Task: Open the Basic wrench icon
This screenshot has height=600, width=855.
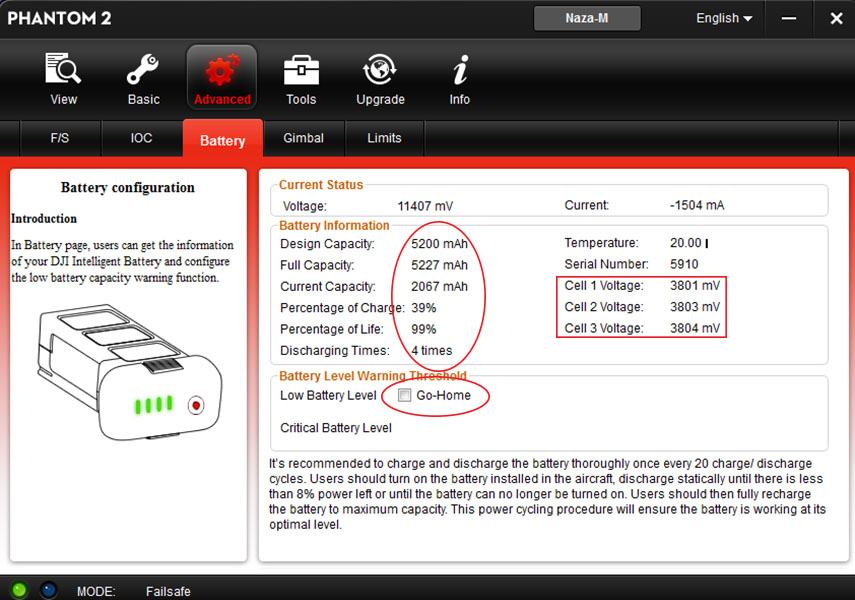Action: click(143, 69)
